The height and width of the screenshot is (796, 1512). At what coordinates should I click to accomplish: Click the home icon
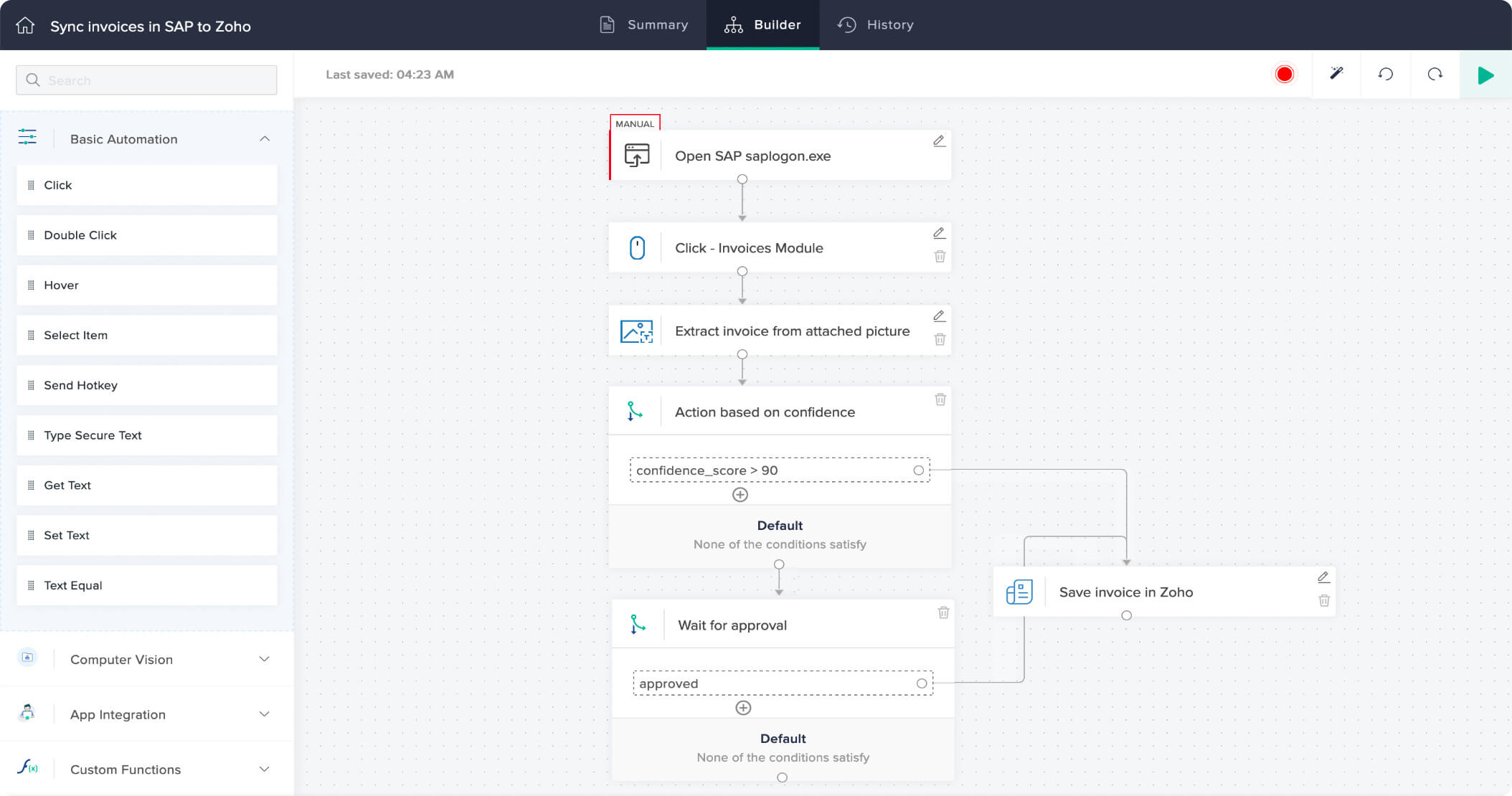[25, 26]
